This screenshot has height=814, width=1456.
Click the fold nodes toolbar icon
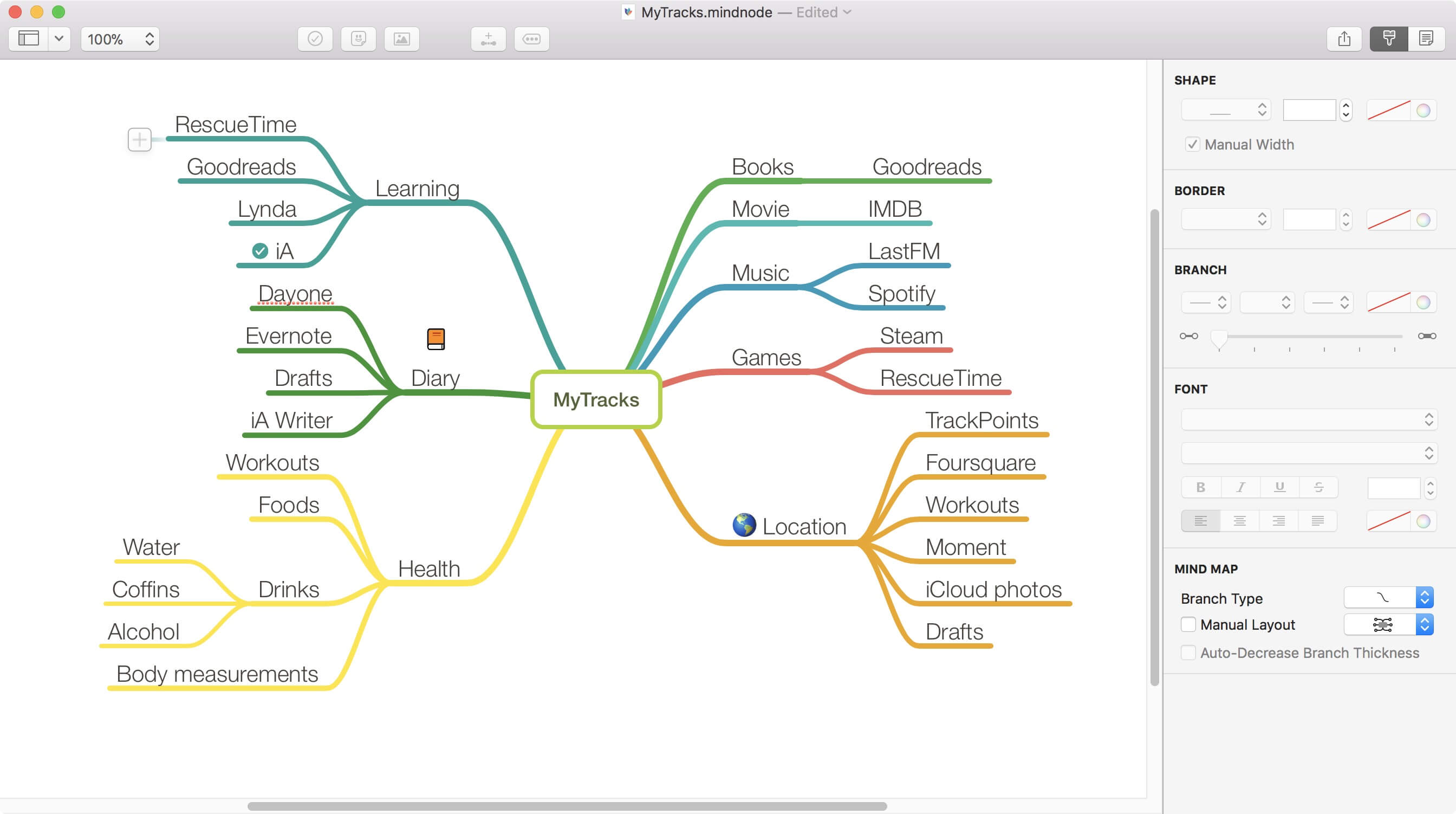click(531, 39)
